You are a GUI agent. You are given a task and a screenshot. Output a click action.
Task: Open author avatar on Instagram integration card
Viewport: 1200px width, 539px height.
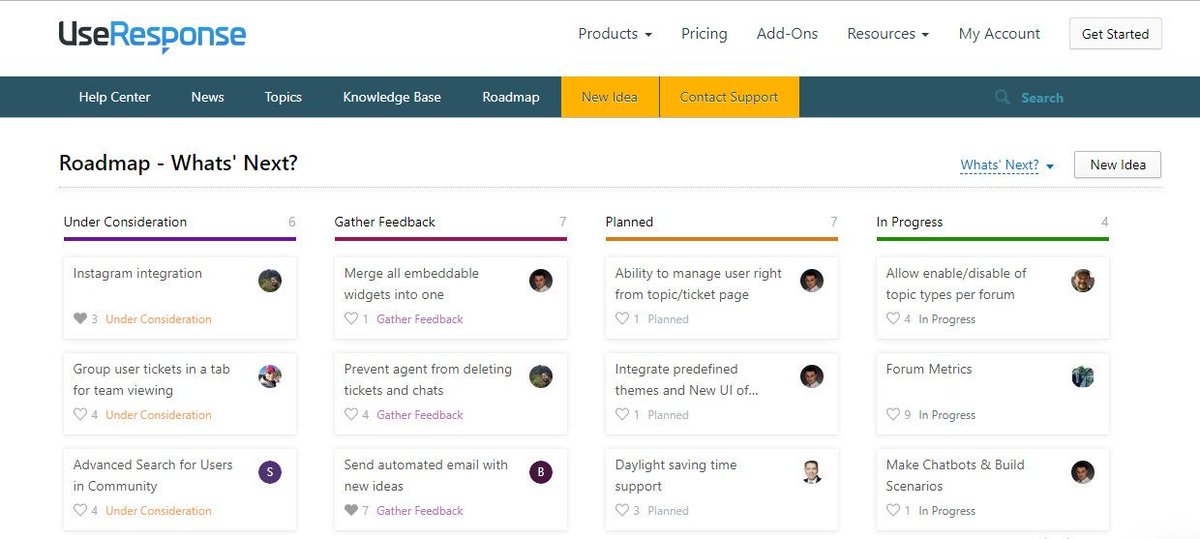269,280
